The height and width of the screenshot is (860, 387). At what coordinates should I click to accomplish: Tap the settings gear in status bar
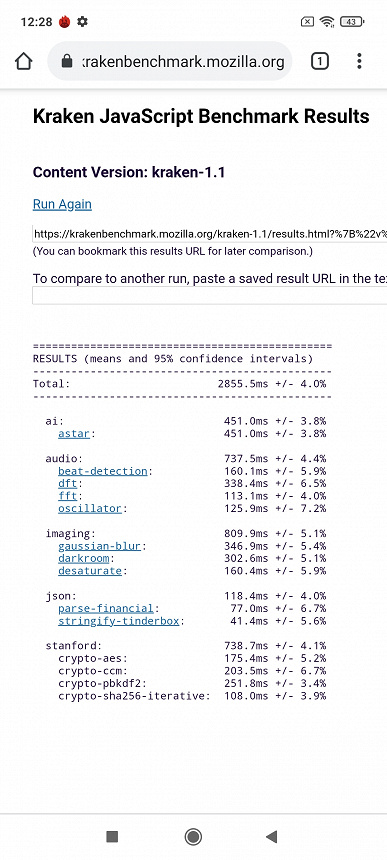83,22
